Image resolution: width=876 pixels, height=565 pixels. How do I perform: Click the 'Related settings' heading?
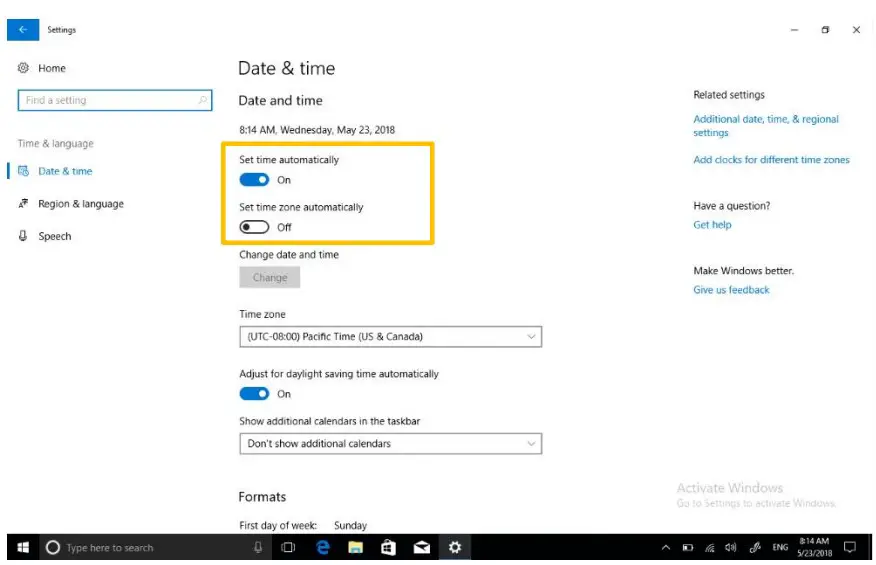pos(729,95)
